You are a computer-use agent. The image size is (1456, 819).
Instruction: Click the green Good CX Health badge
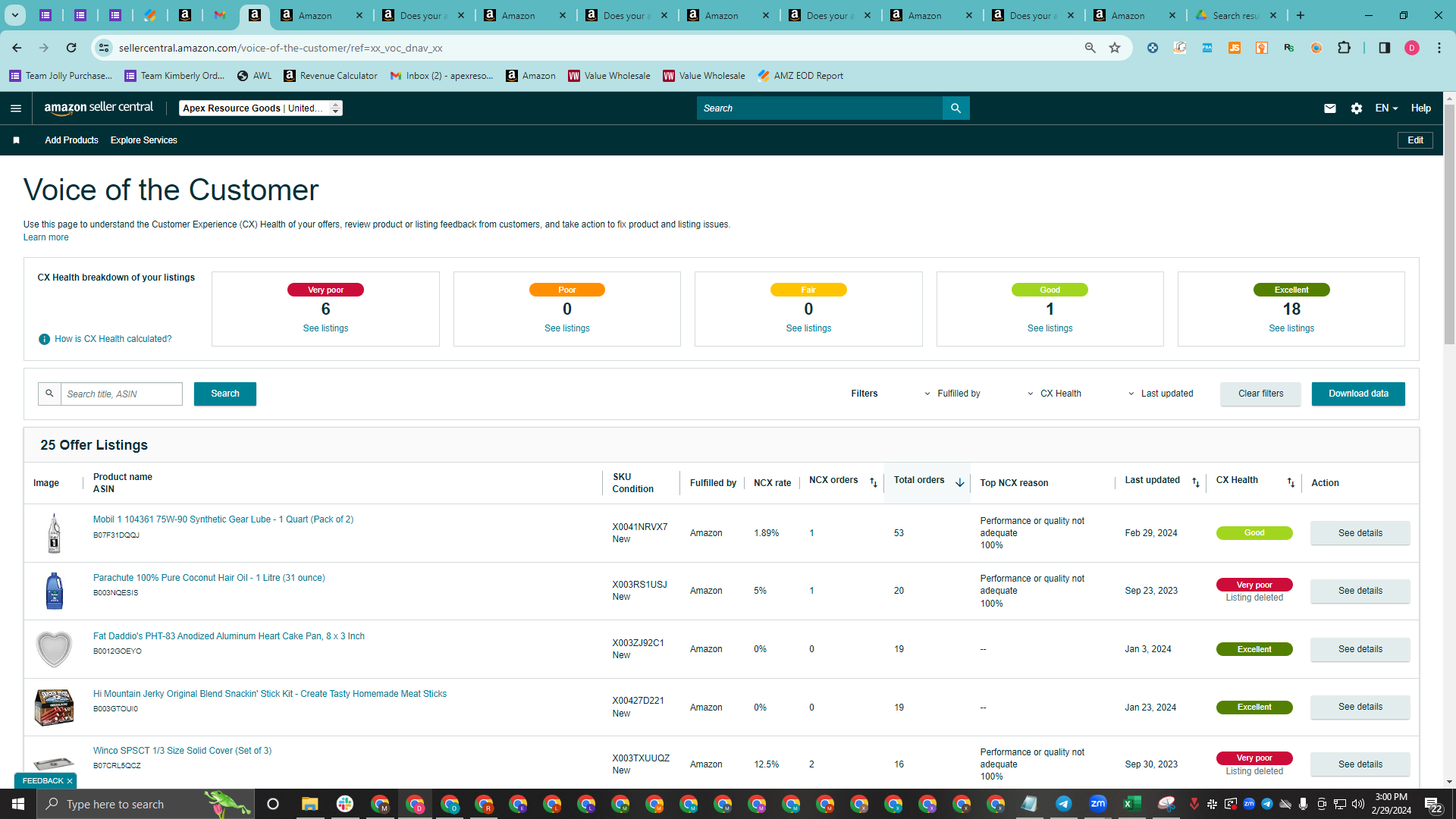[1254, 533]
